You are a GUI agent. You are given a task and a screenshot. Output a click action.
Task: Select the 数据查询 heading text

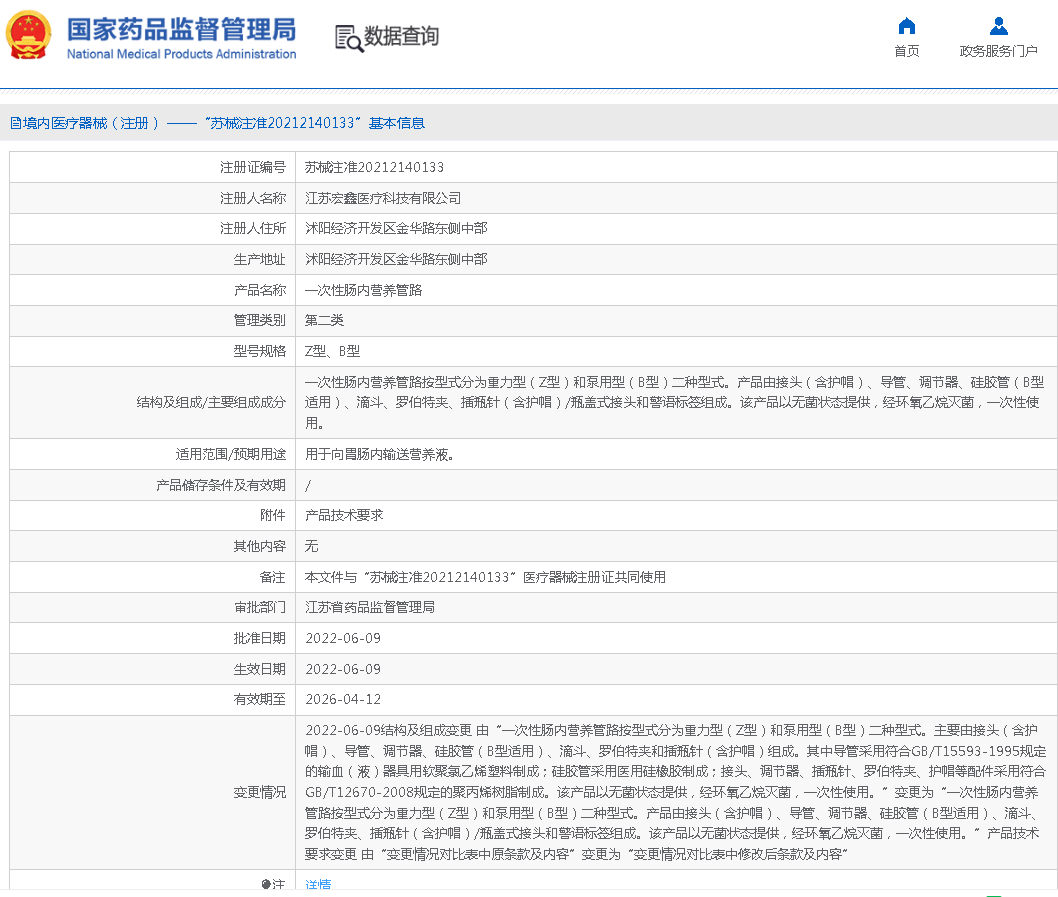(x=401, y=37)
